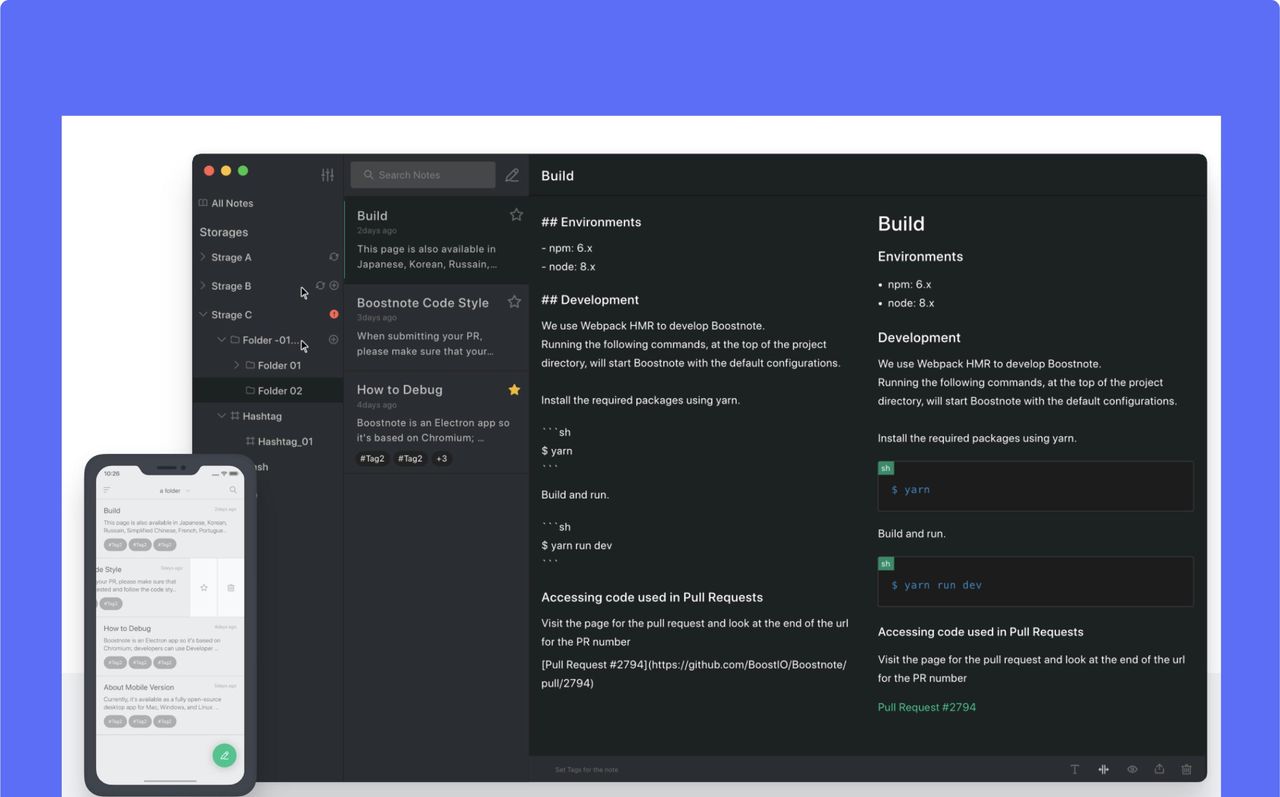Open the Pull Request #2794 link
Image resolution: width=1280 pixels, height=797 pixels.
click(926, 707)
